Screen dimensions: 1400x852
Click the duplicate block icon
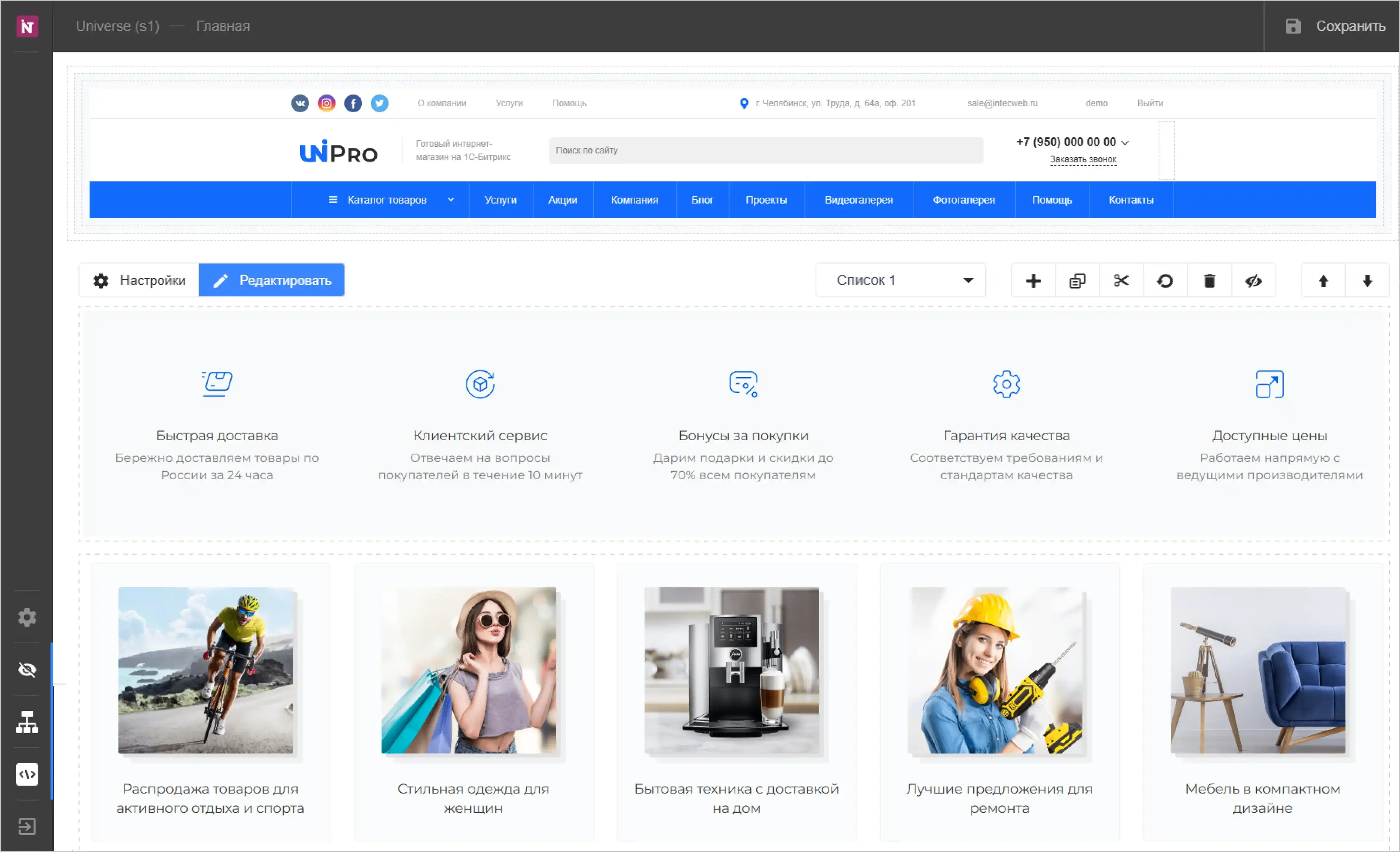[x=1077, y=280]
